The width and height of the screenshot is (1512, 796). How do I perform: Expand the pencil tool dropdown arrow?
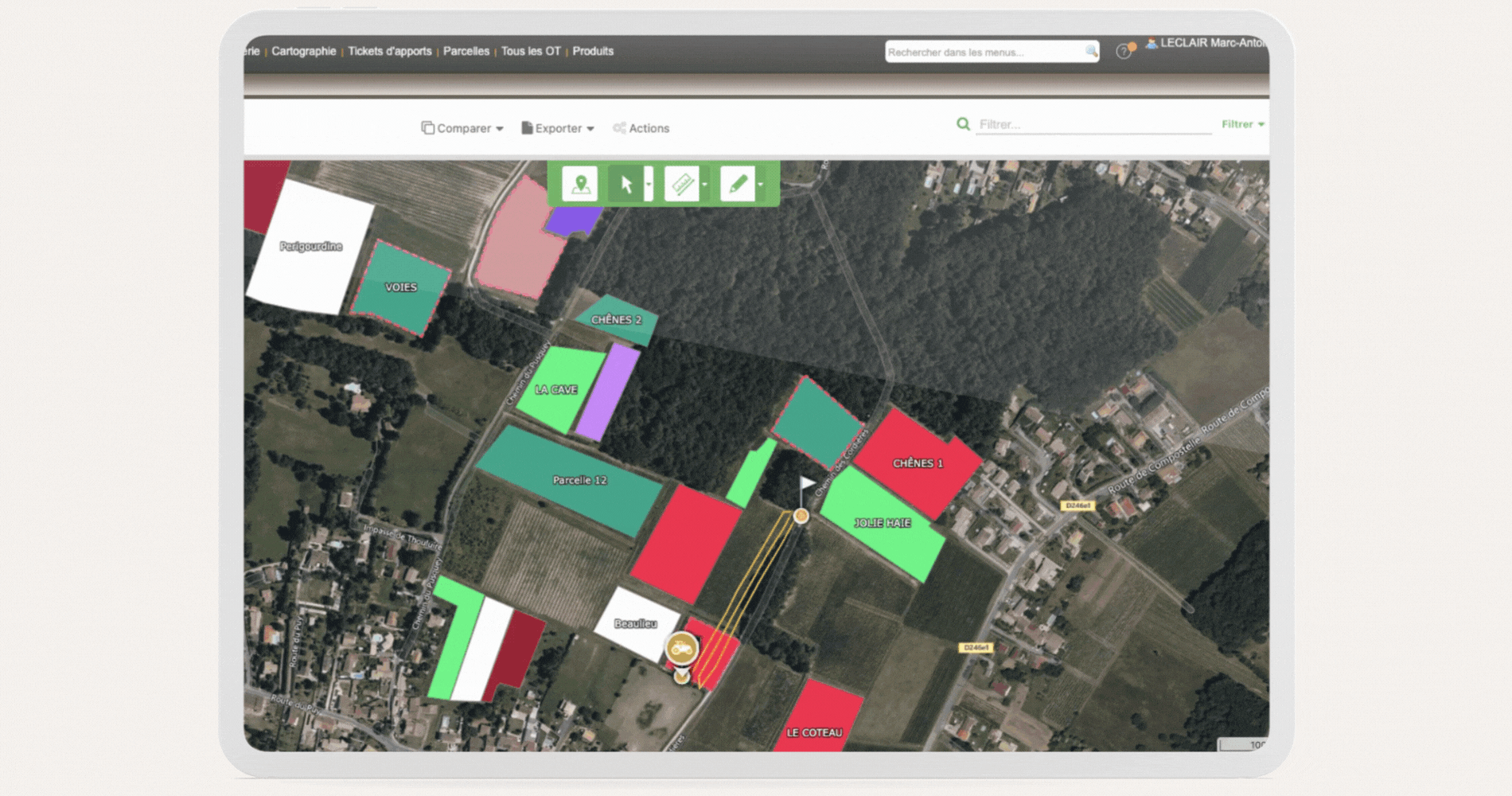click(x=761, y=185)
